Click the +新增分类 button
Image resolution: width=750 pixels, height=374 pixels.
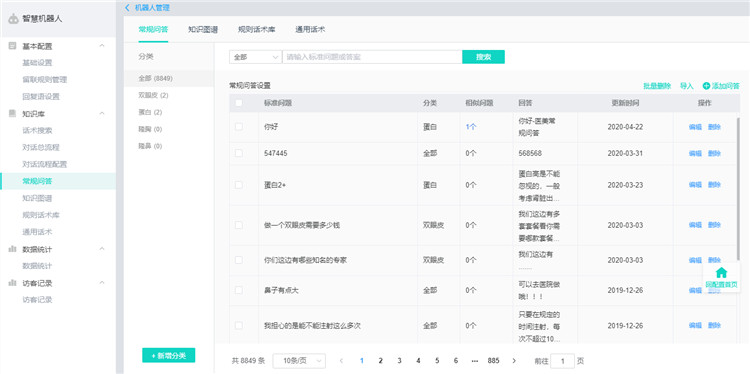168,355
